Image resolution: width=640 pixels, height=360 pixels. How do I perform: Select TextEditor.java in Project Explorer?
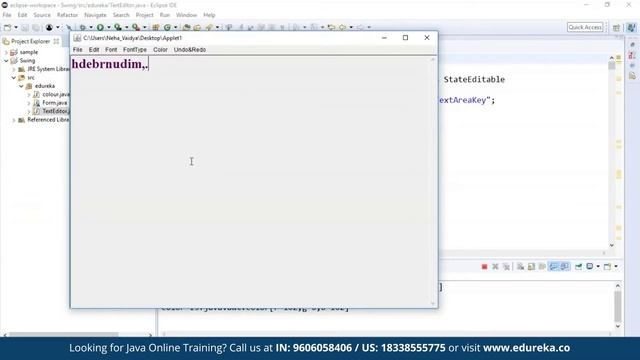56,111
